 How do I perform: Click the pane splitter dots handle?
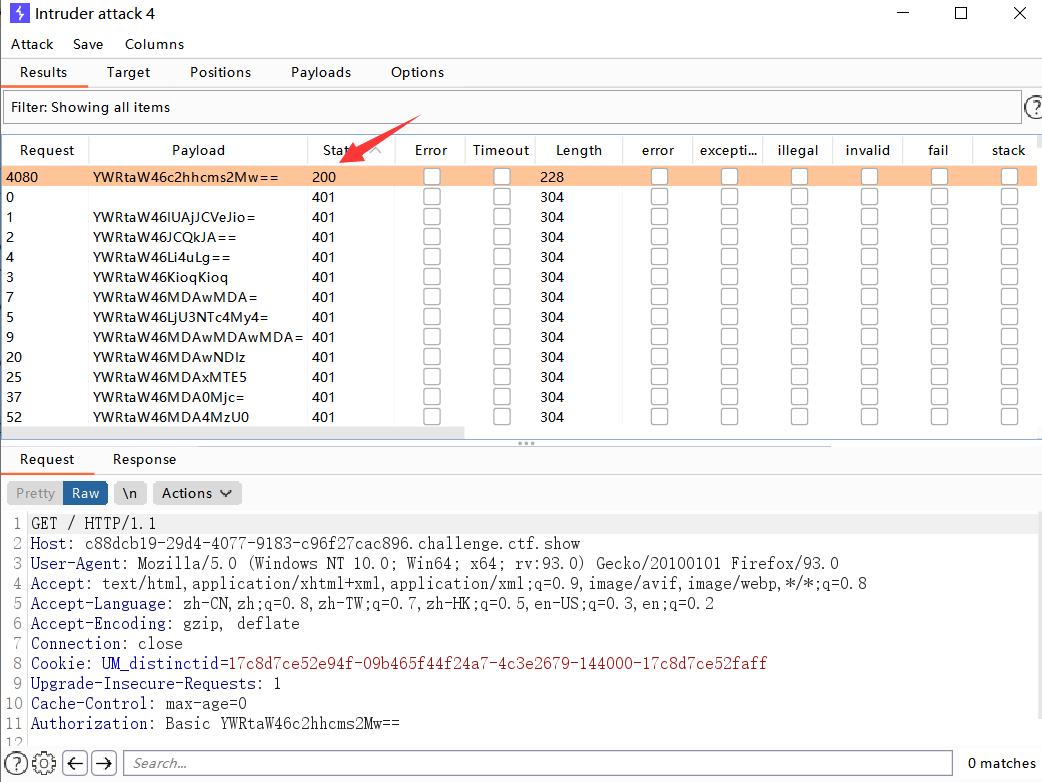(526, 442)
